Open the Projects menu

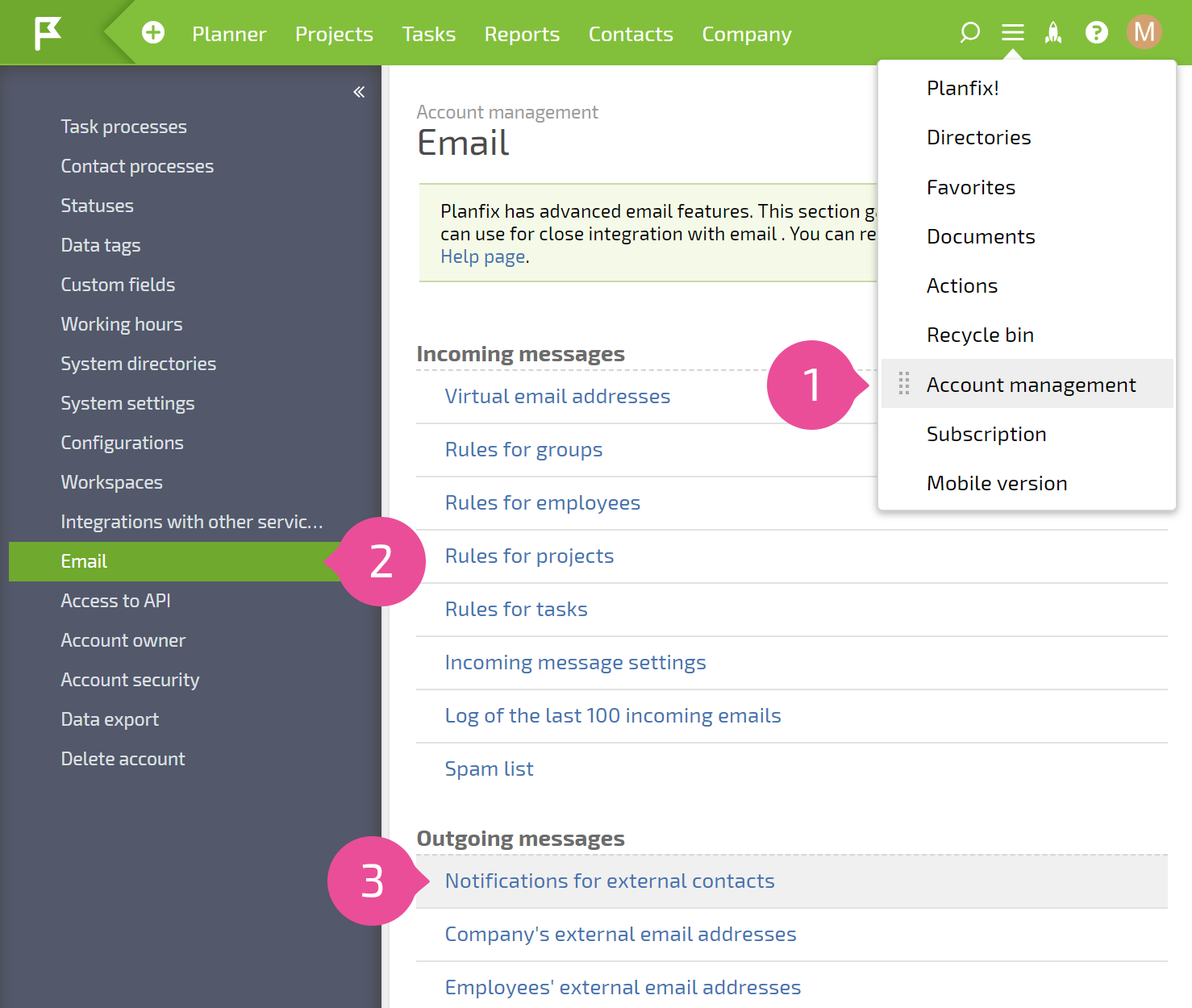[334, 34]
